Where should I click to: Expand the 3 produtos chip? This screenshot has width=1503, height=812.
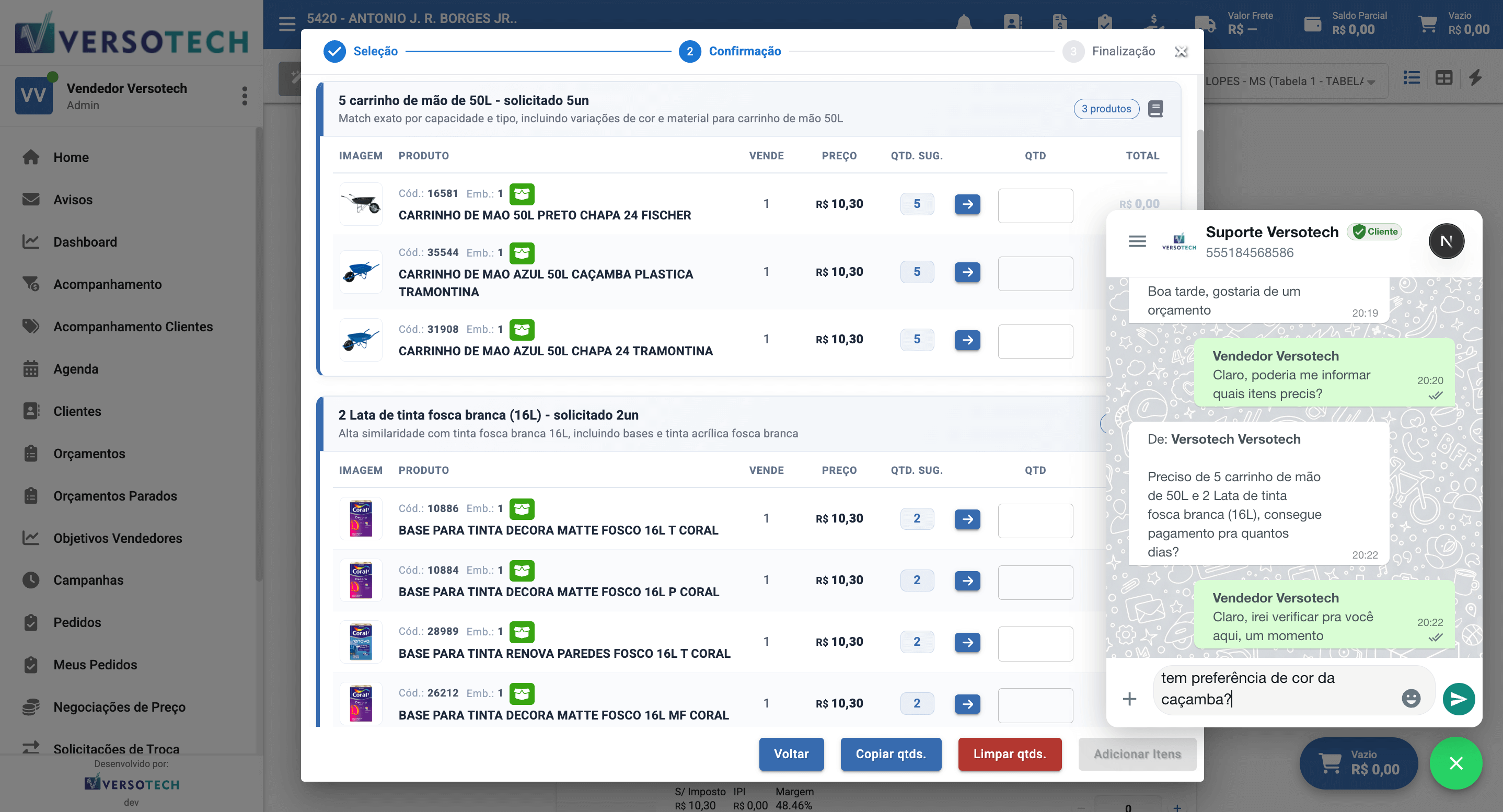(x=1106, y=109)
